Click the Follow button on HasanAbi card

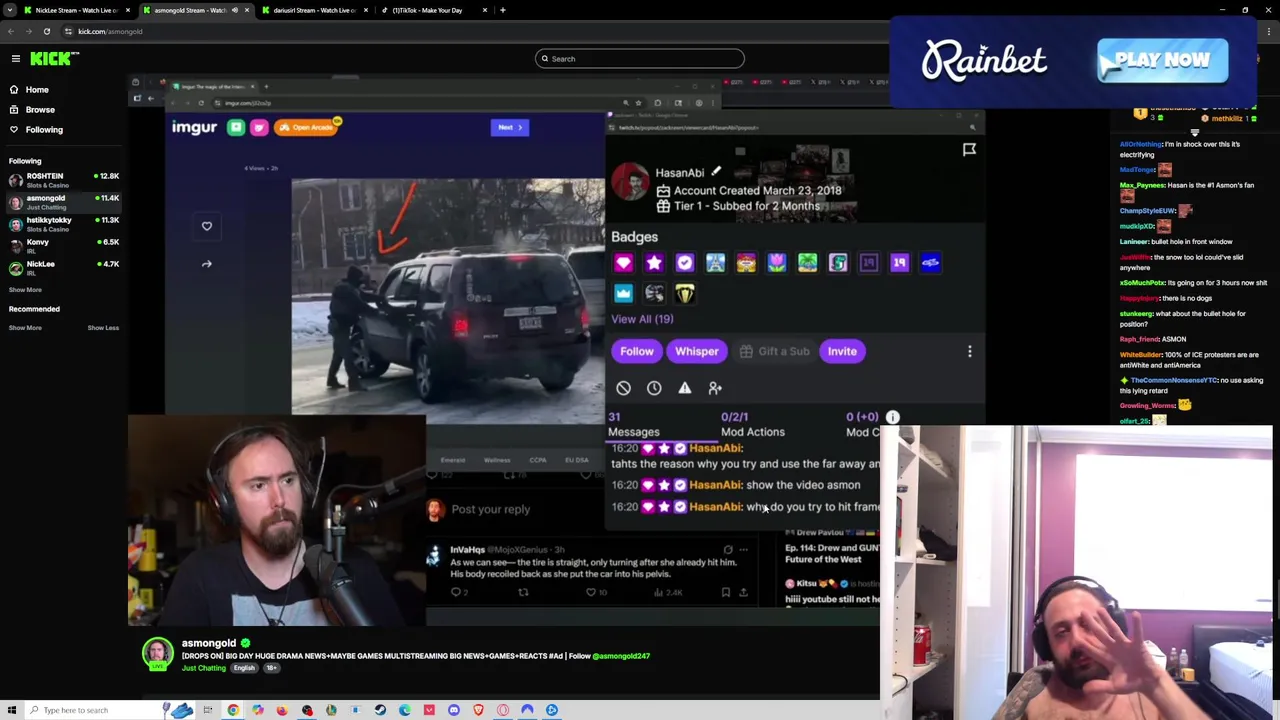pos(637,351)
